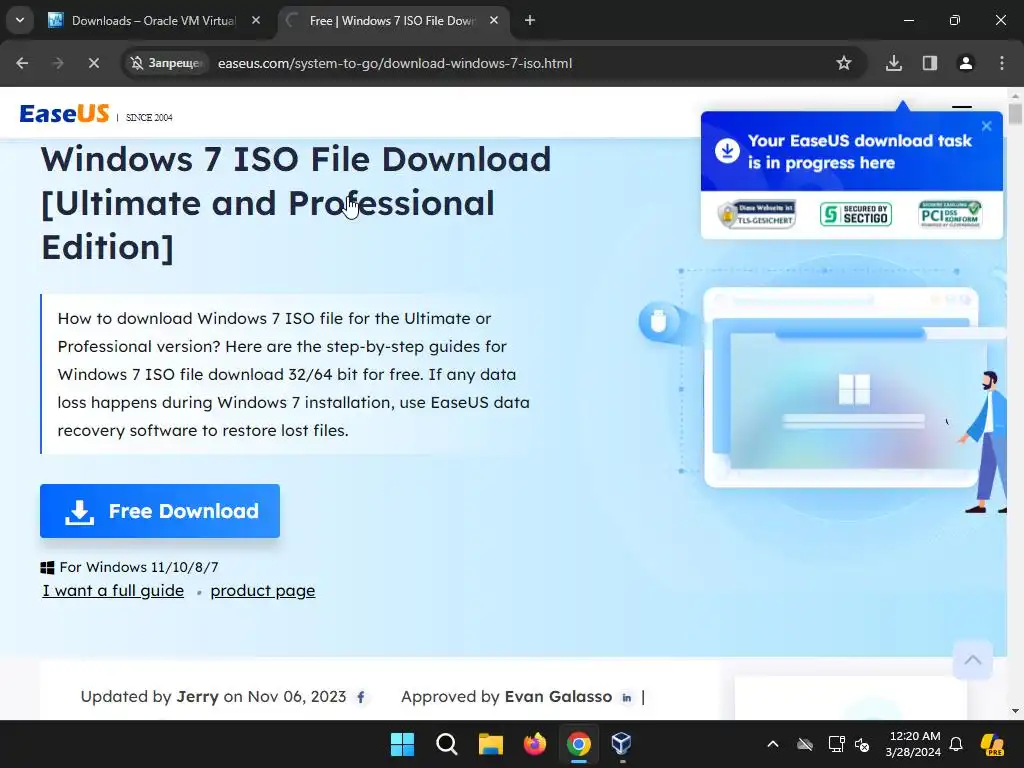1024x768 pixels.
Task: Click the EaseUS hamburger menu icon
Action: 962,108
